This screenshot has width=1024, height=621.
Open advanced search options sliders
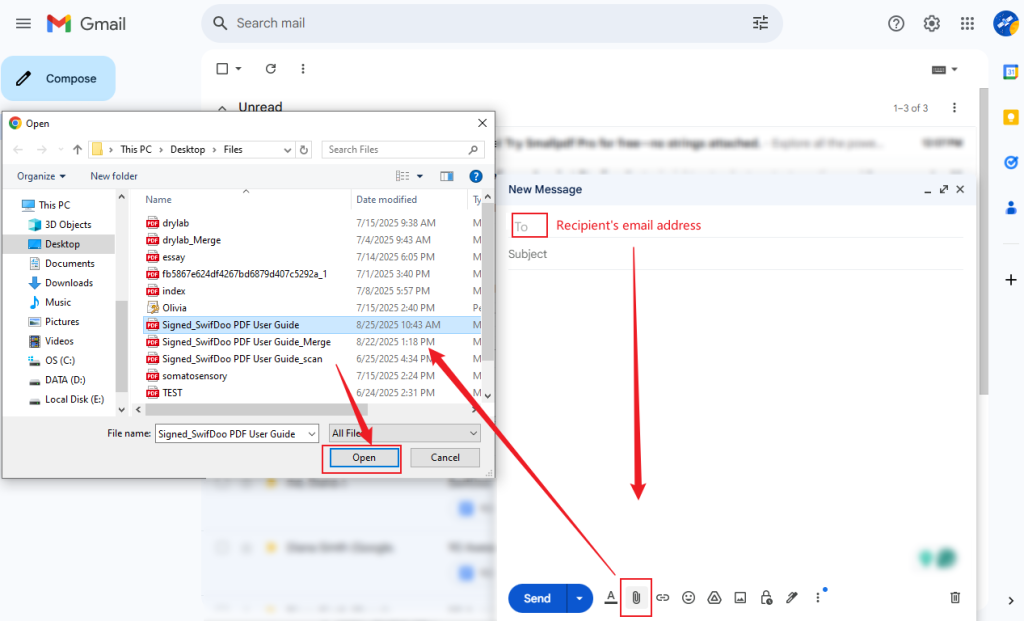pos(760,22)
